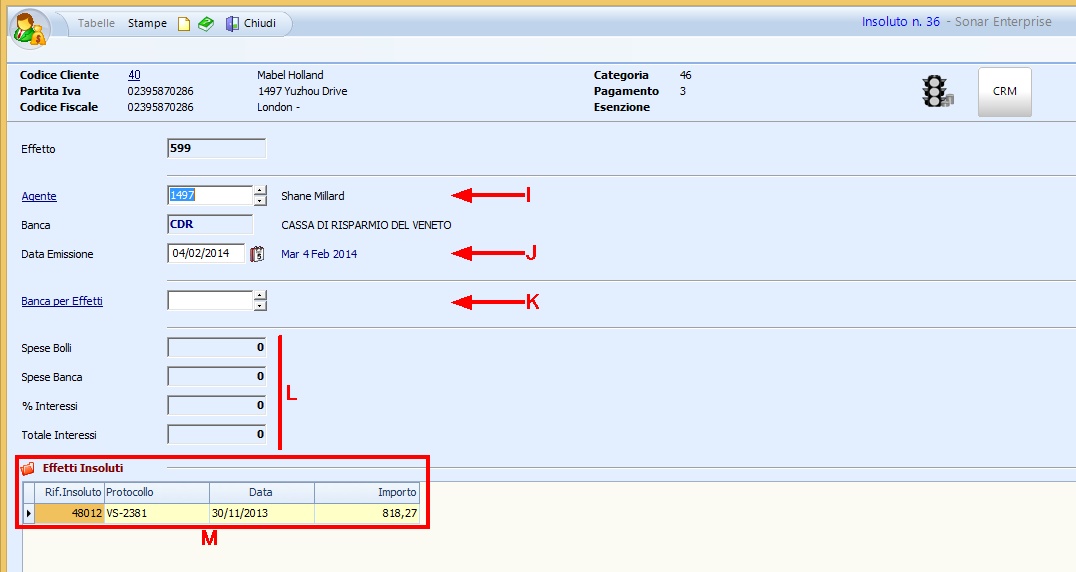Screen dimensions: 1076x572
Task: Click the application logo button with money bag
Action: (28, 27)
